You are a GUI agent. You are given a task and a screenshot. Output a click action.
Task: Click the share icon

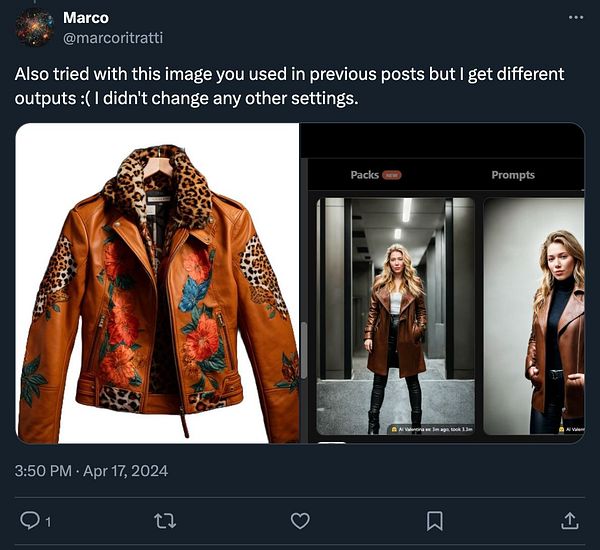(569, 520)
